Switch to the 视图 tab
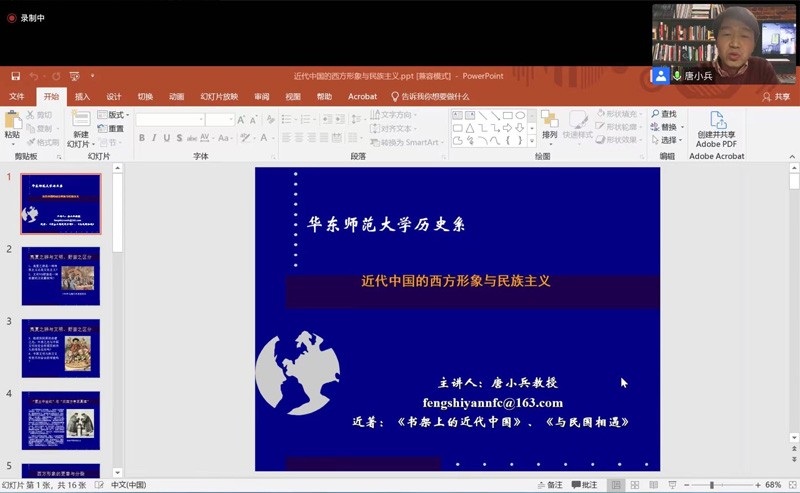 click(293, 96)
